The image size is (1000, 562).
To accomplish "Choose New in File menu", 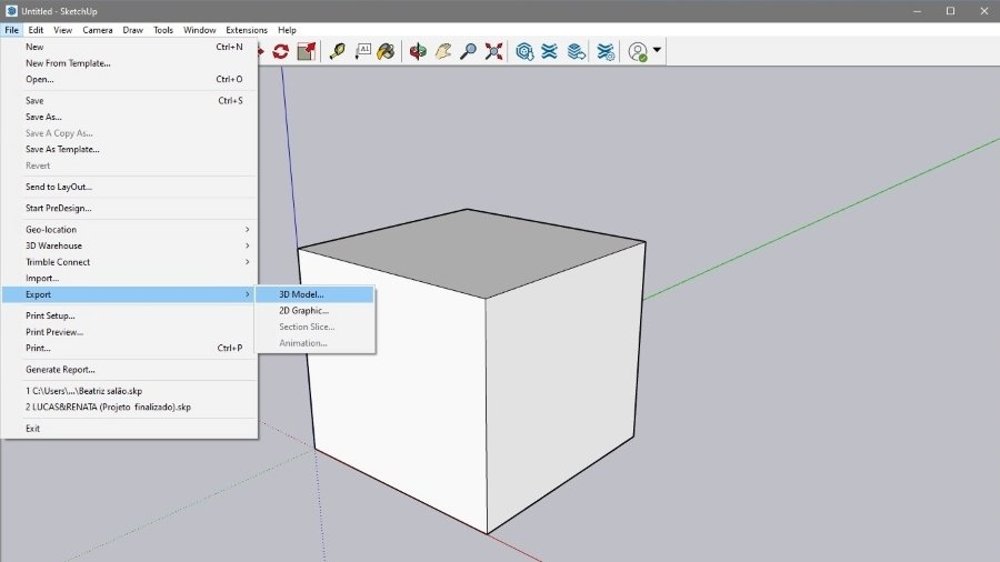I will pos(129,47).
